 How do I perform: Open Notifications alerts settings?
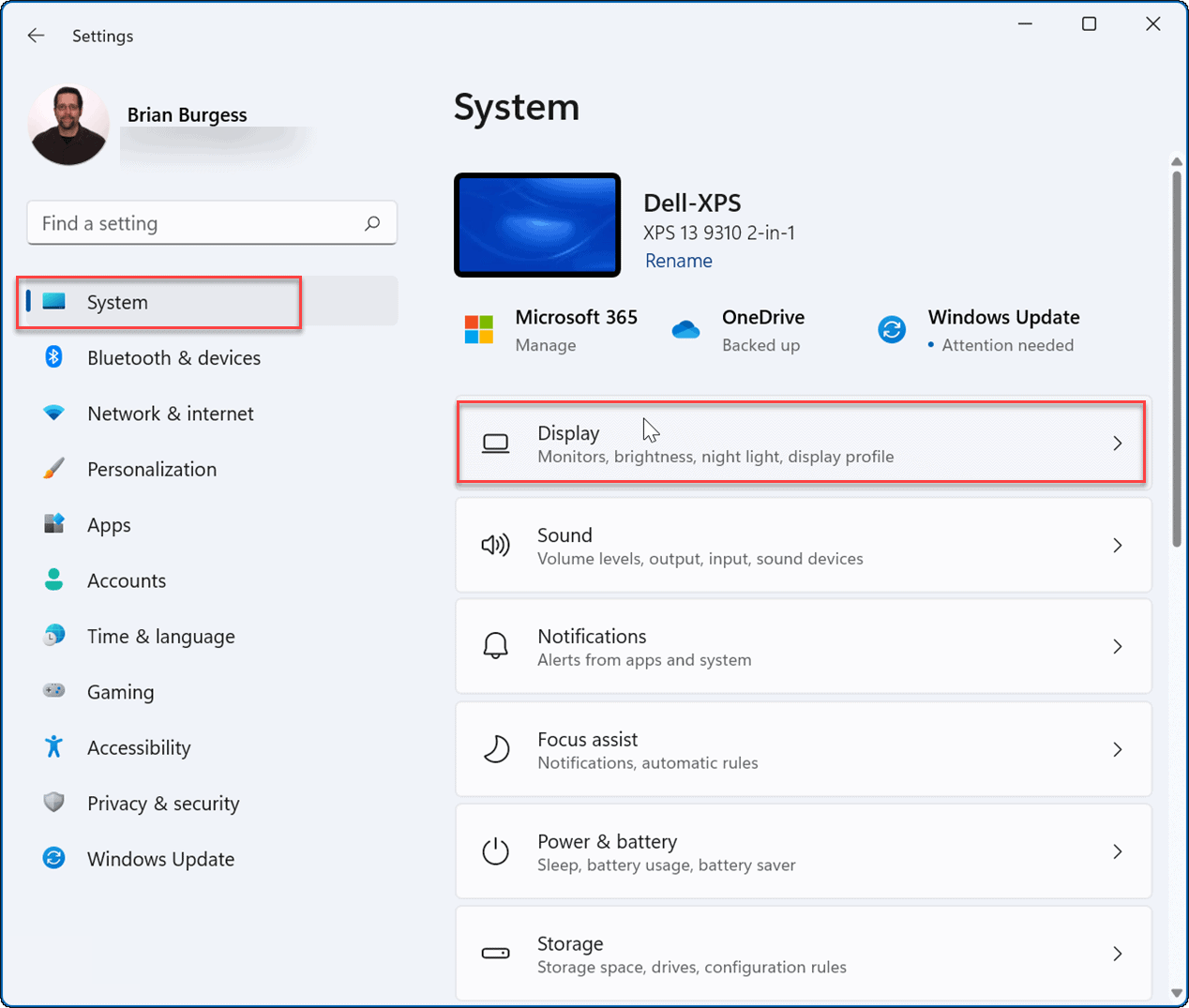(803, 646)
